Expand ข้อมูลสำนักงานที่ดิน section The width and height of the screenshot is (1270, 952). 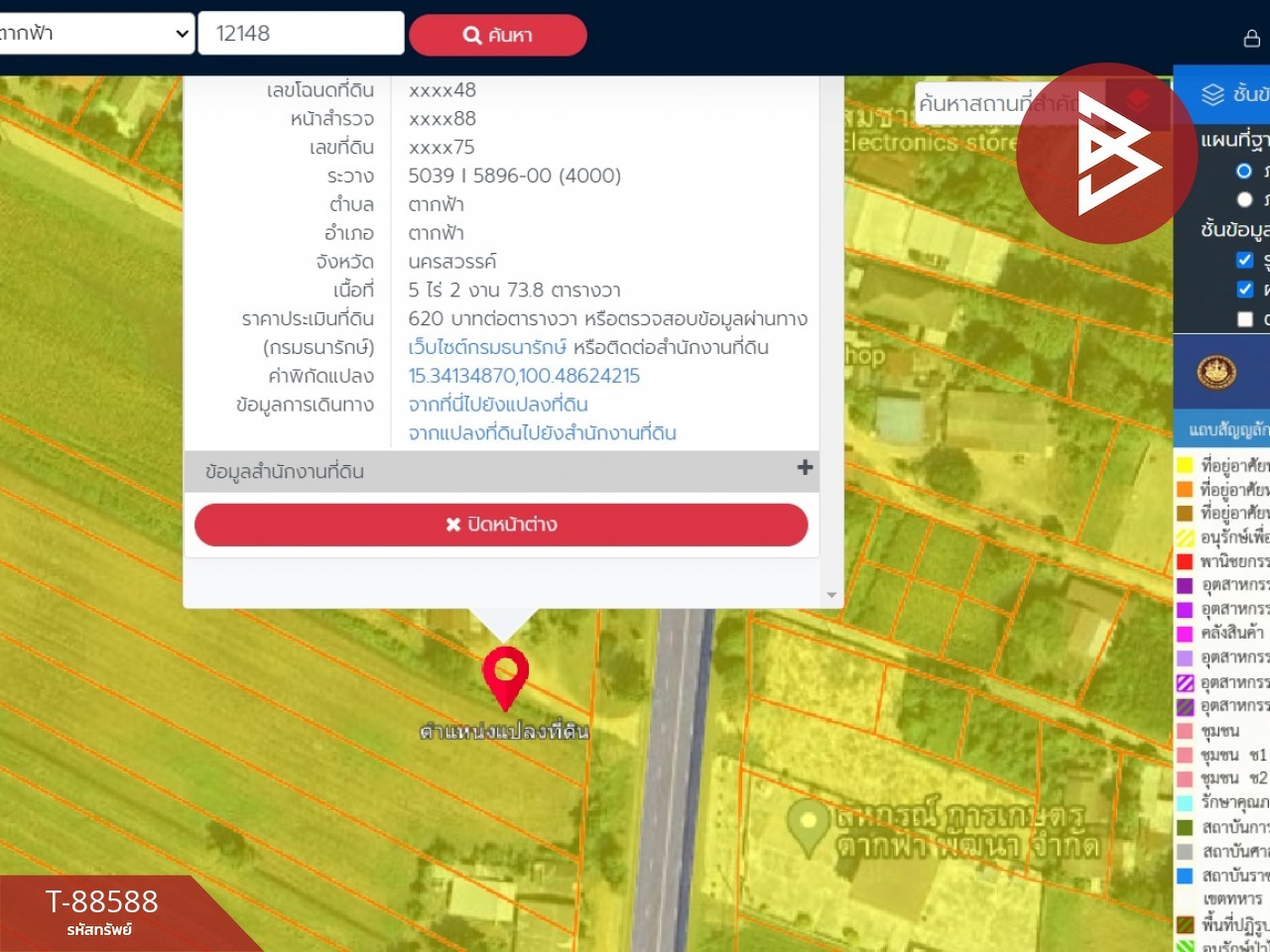point(501,471)
